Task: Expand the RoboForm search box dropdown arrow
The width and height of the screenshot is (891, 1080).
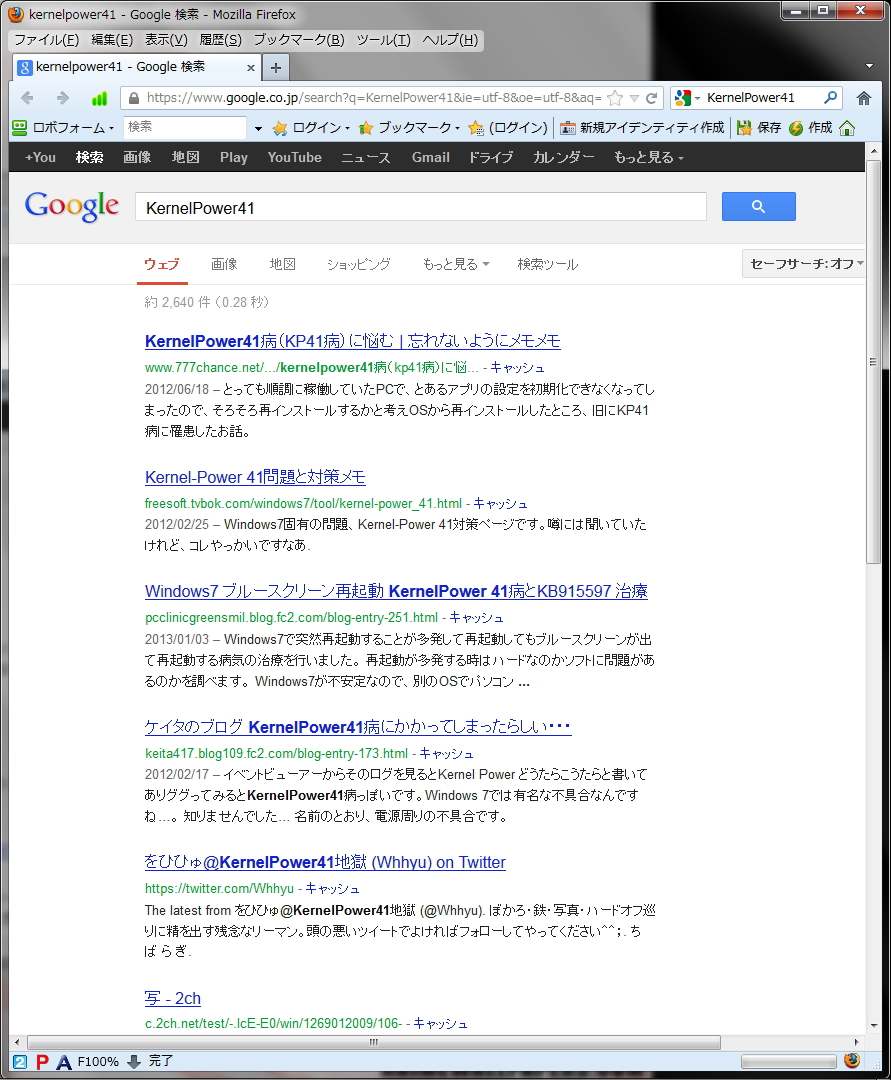Action: pos(258,128)
